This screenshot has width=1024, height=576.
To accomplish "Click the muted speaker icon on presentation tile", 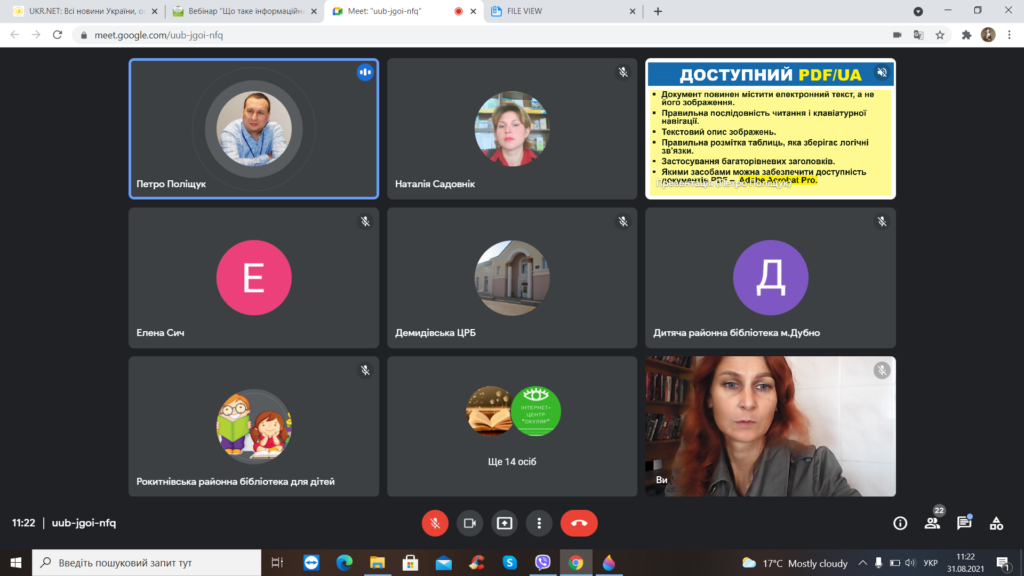I will (881, 73).
